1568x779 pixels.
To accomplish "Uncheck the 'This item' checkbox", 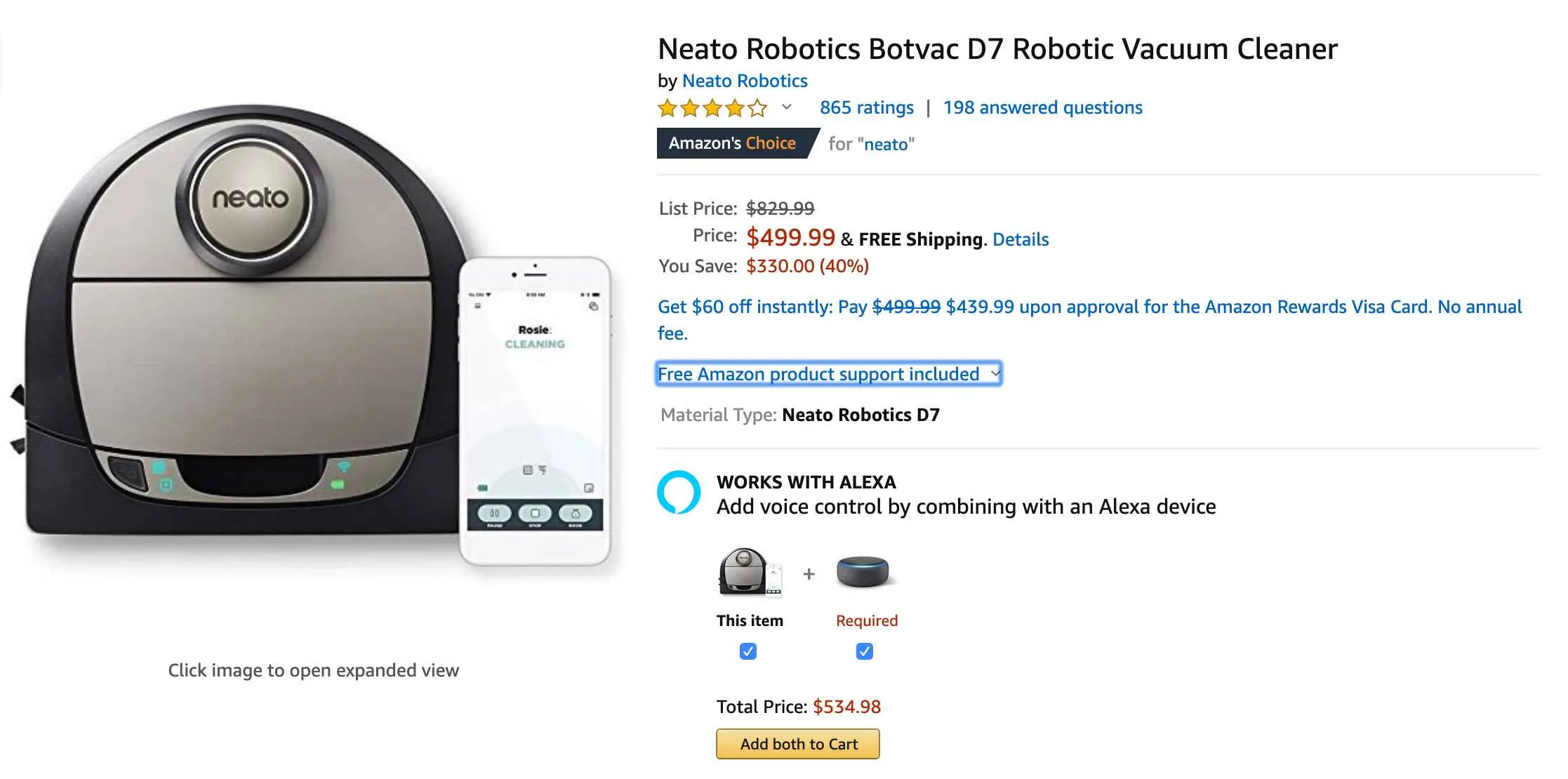I will click(x=748, y=651).
